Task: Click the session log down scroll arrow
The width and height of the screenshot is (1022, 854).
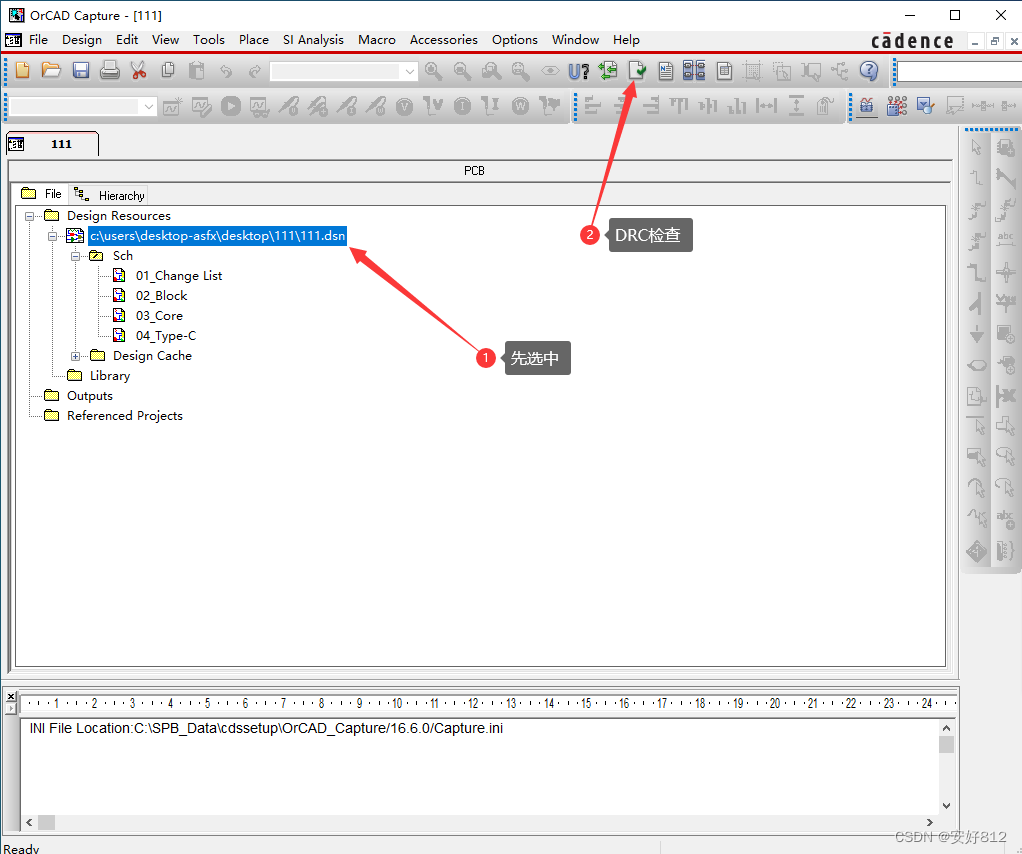Action: [x=946, y=806]
